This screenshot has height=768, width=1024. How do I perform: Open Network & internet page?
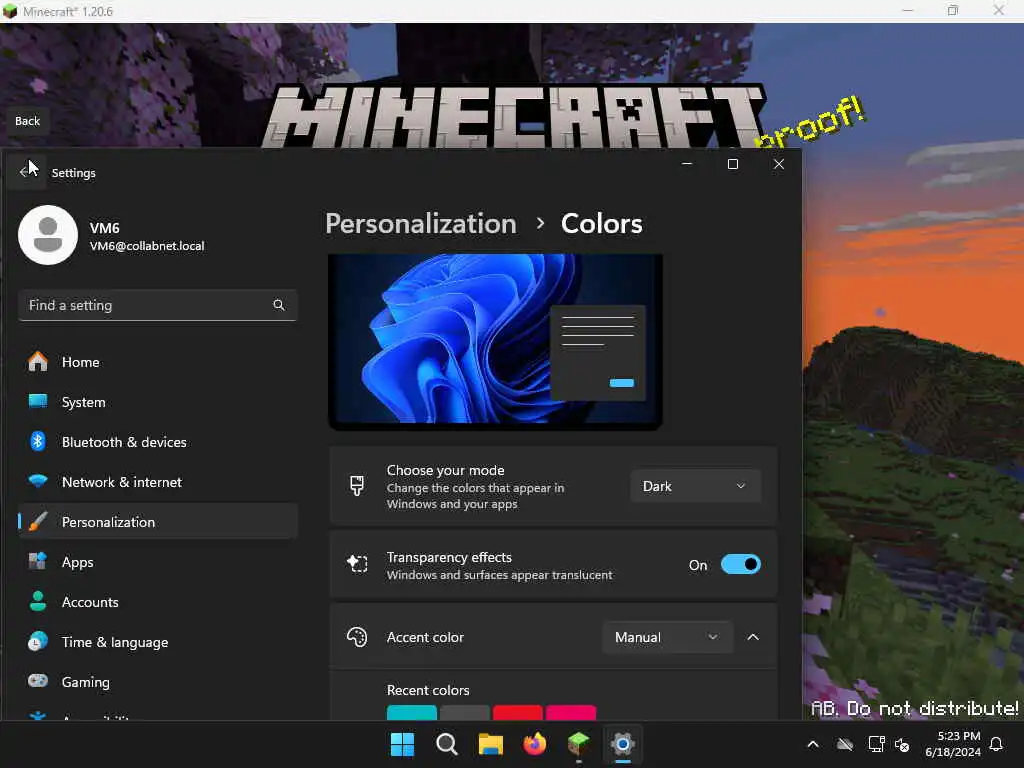157,482
